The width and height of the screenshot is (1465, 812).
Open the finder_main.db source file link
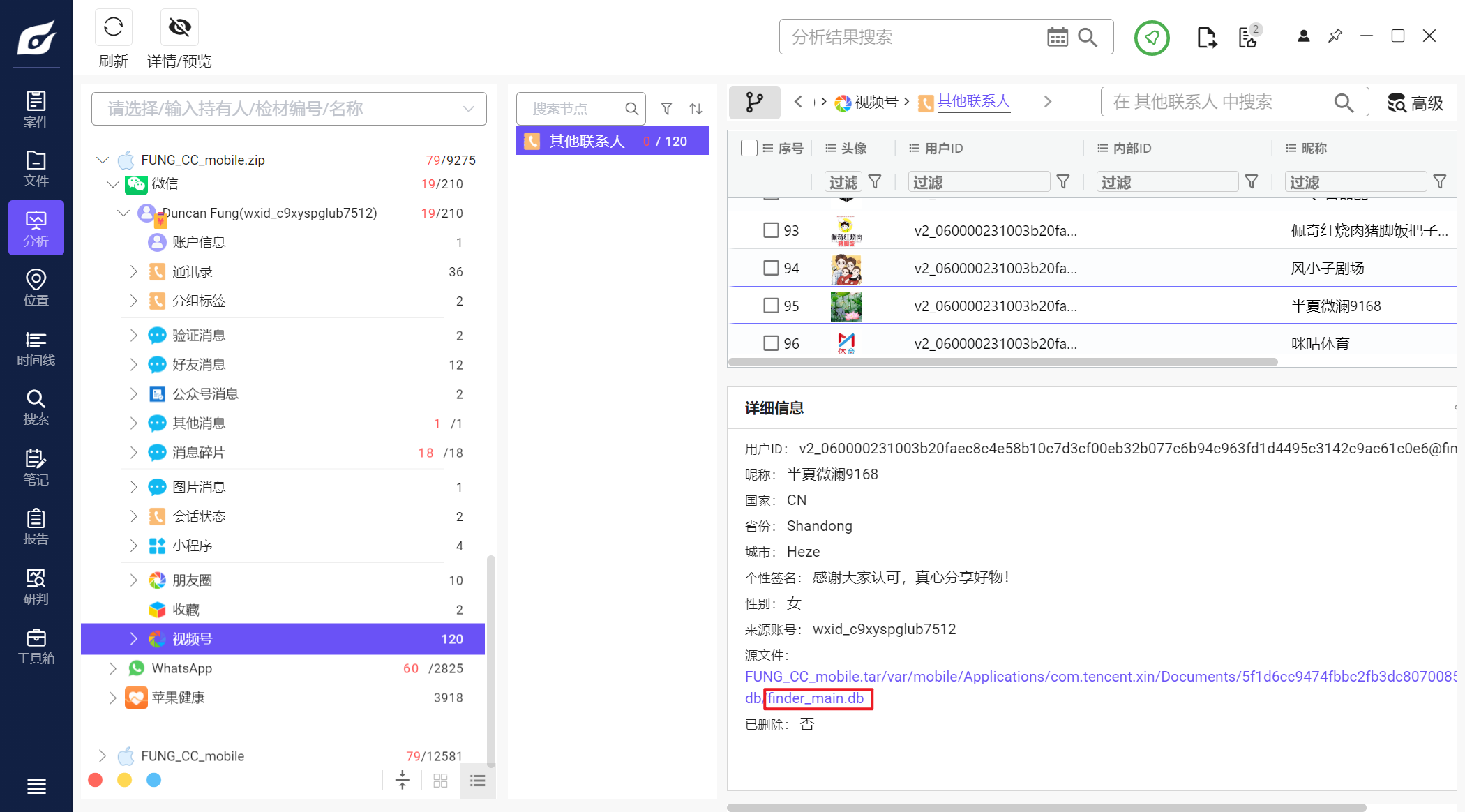pyautogui.click(x=816, y=698)
